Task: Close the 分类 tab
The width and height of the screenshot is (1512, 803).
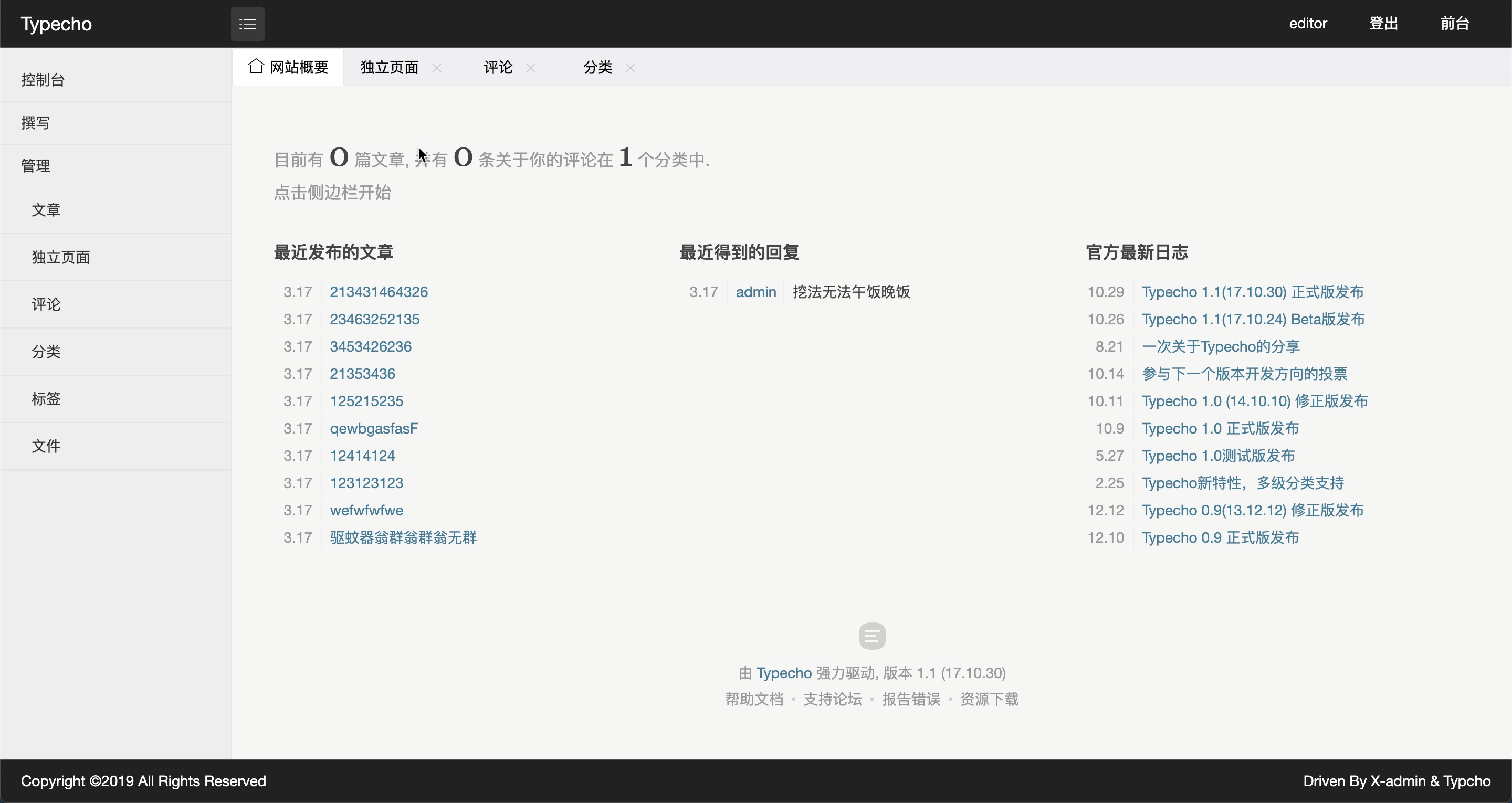Action: tap(631, 68)
